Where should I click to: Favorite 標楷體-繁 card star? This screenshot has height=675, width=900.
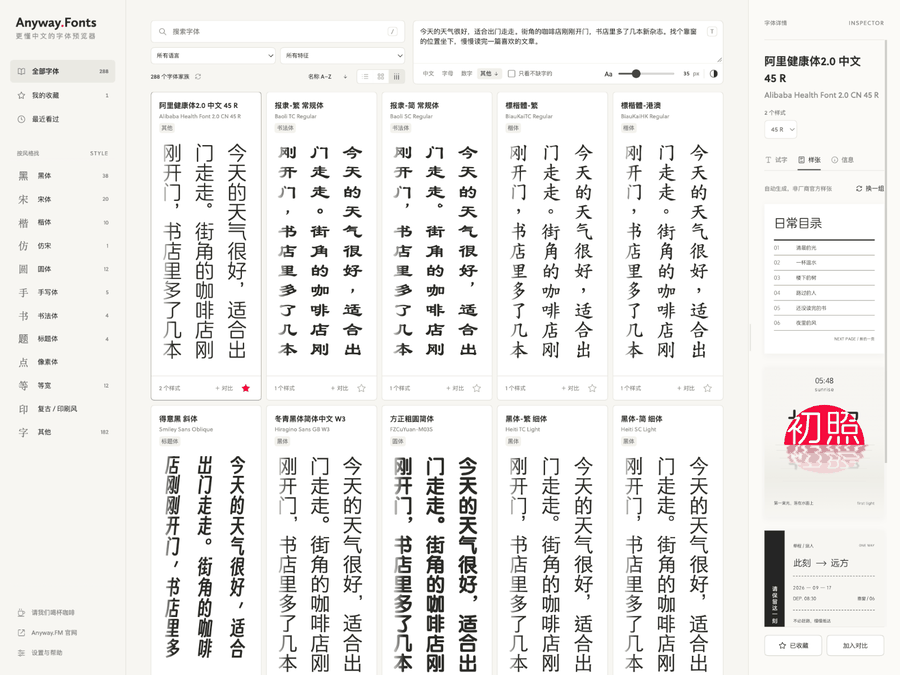[x=592, y=388]
